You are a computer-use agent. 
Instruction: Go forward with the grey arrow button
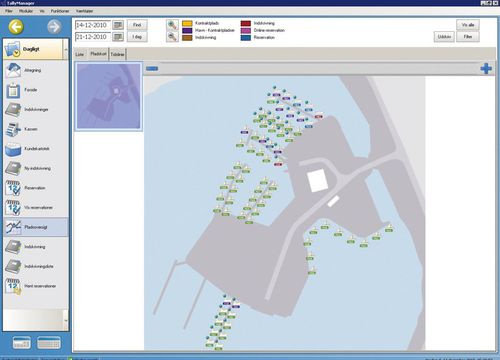[x=54, y=27]
